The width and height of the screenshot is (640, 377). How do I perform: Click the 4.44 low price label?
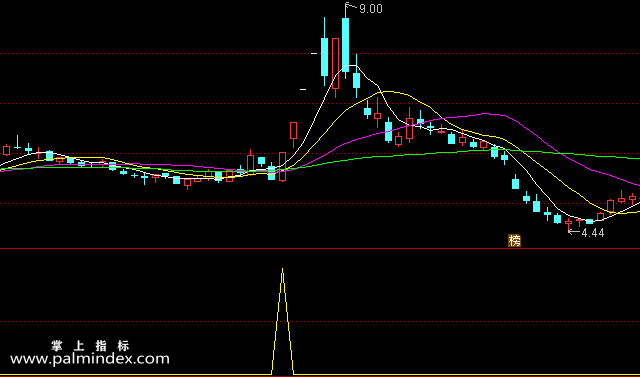(593, 233)
